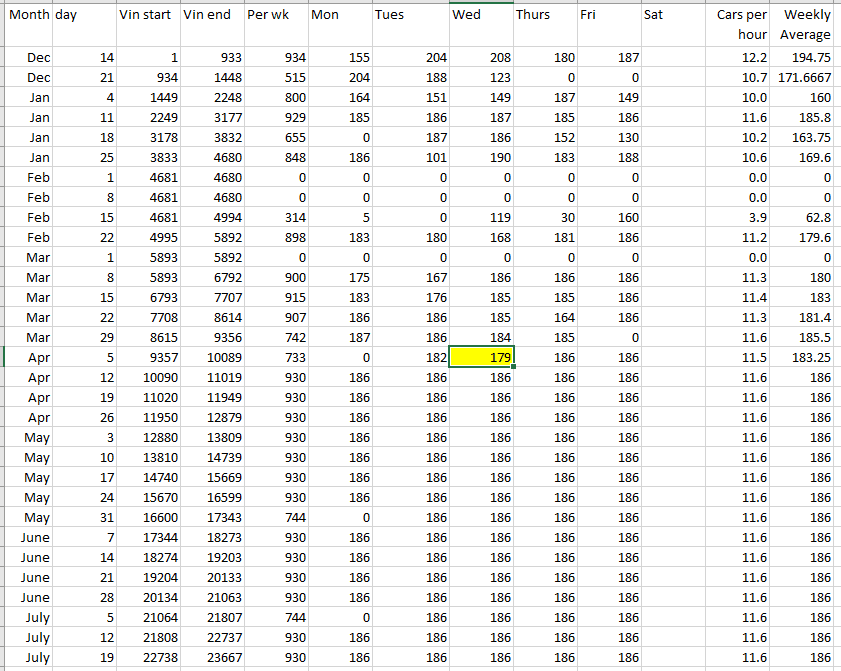Select the cars per hour value 3.9

(x=739, y=217)
